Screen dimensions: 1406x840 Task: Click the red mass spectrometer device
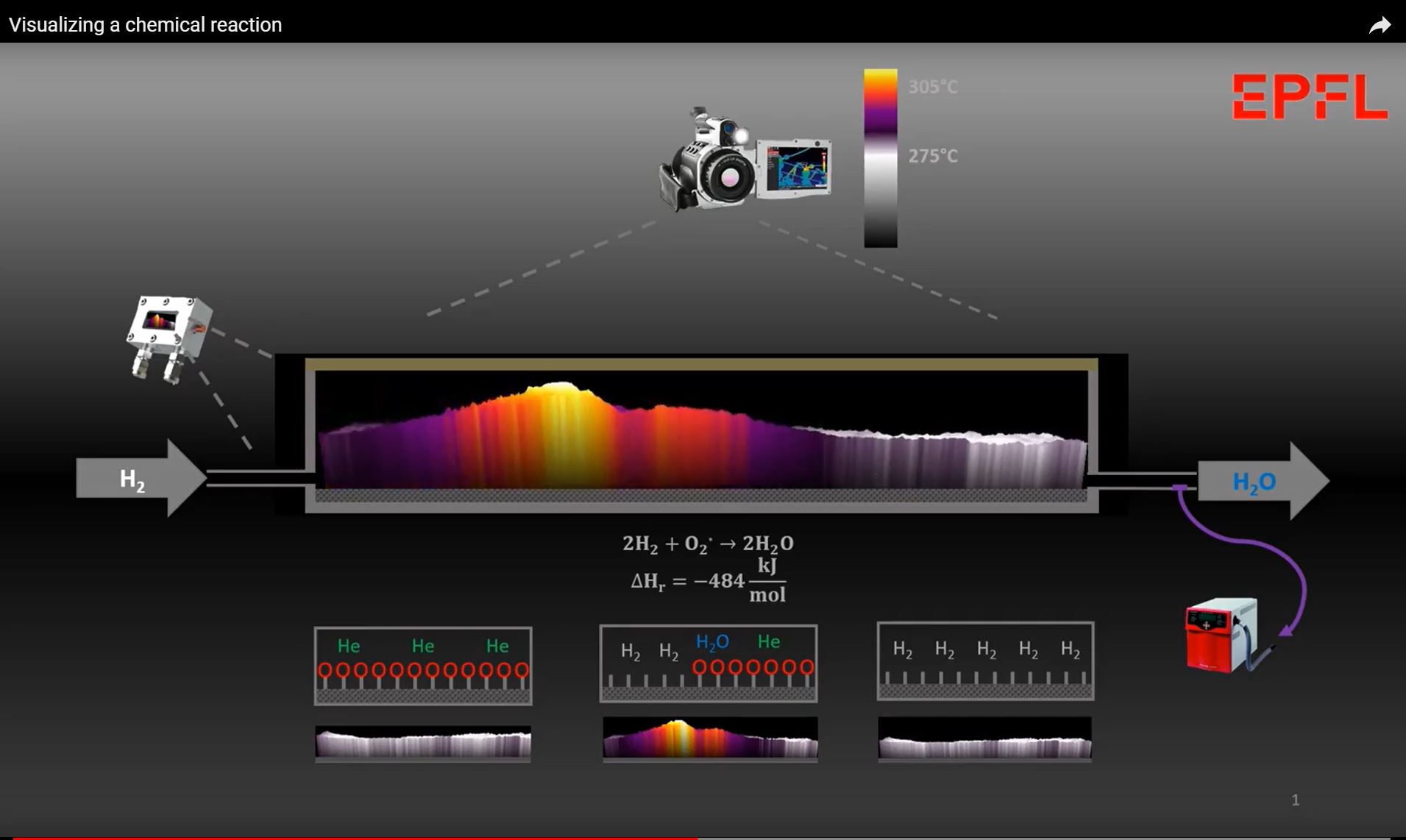(x=1223, y=634)
